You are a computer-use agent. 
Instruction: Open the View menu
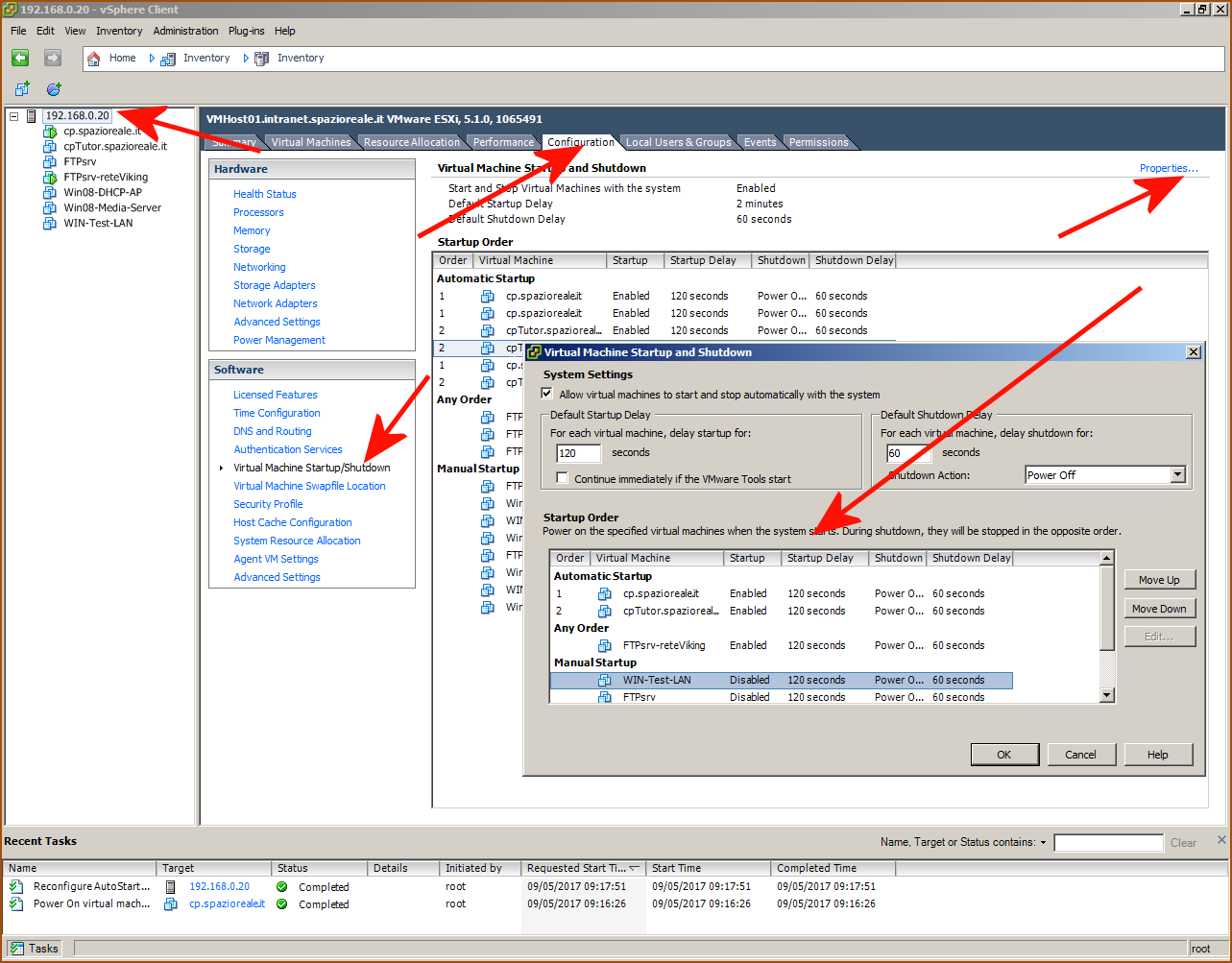coord(76,31)
